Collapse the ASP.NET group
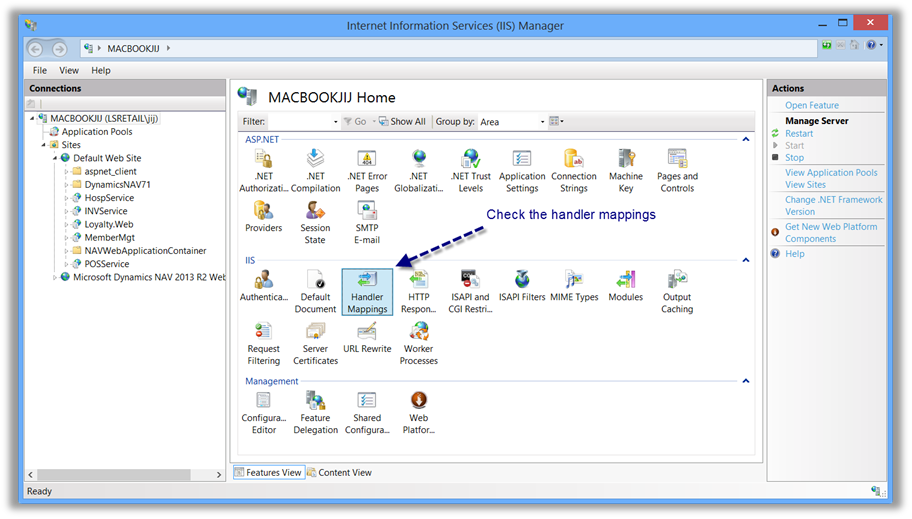 [x=746, y=139]
